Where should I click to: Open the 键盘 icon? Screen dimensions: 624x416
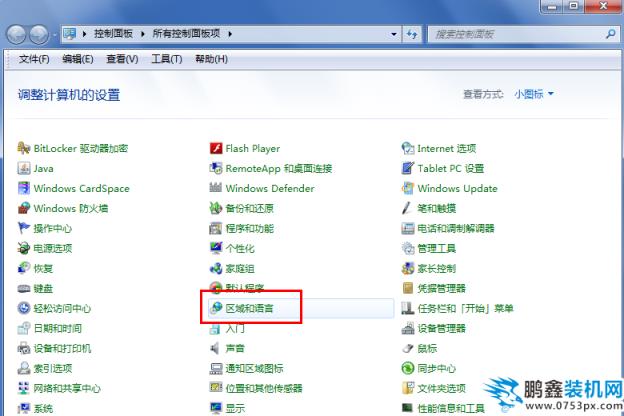click(24, 288)
